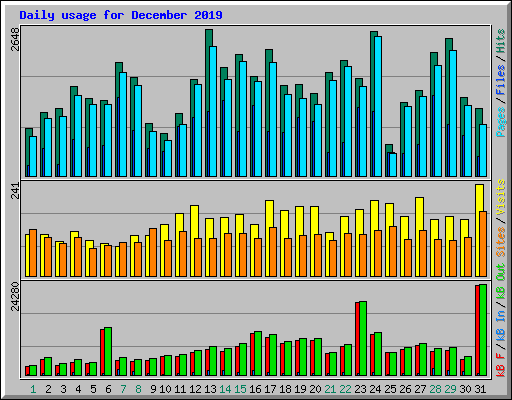Viewport: 512px width, 400px height.
Task: Click green weekend day label 22
Action: tap(345, 389)
